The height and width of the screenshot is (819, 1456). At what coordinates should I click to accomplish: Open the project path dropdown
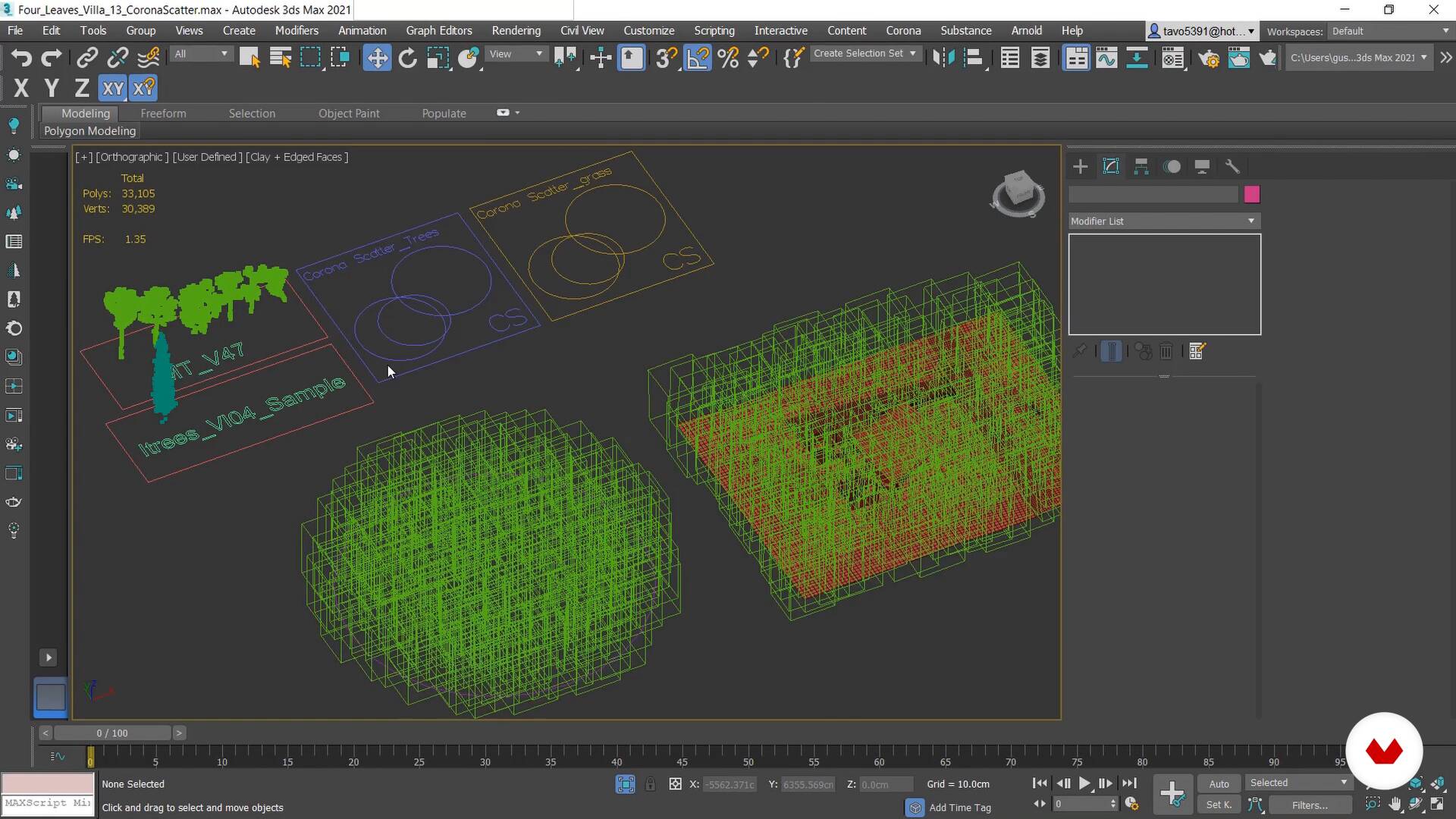click(x=1358, y=58)
